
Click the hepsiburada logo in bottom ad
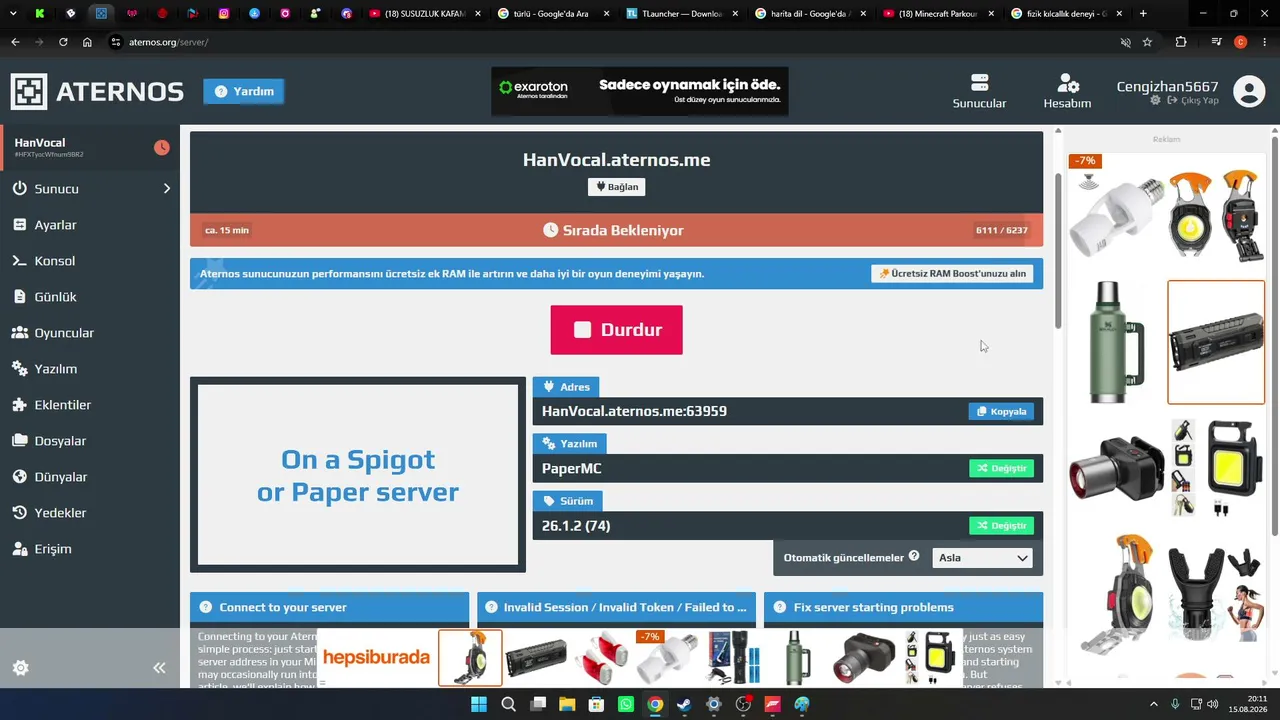coord(376,657)
